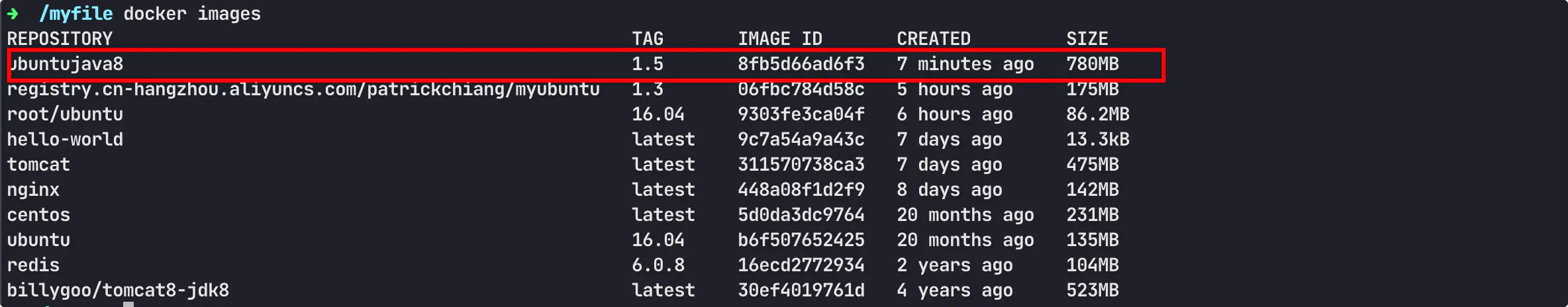
Task: Click tomcat image ID 311570738ca3
Action: coord(801,165)
